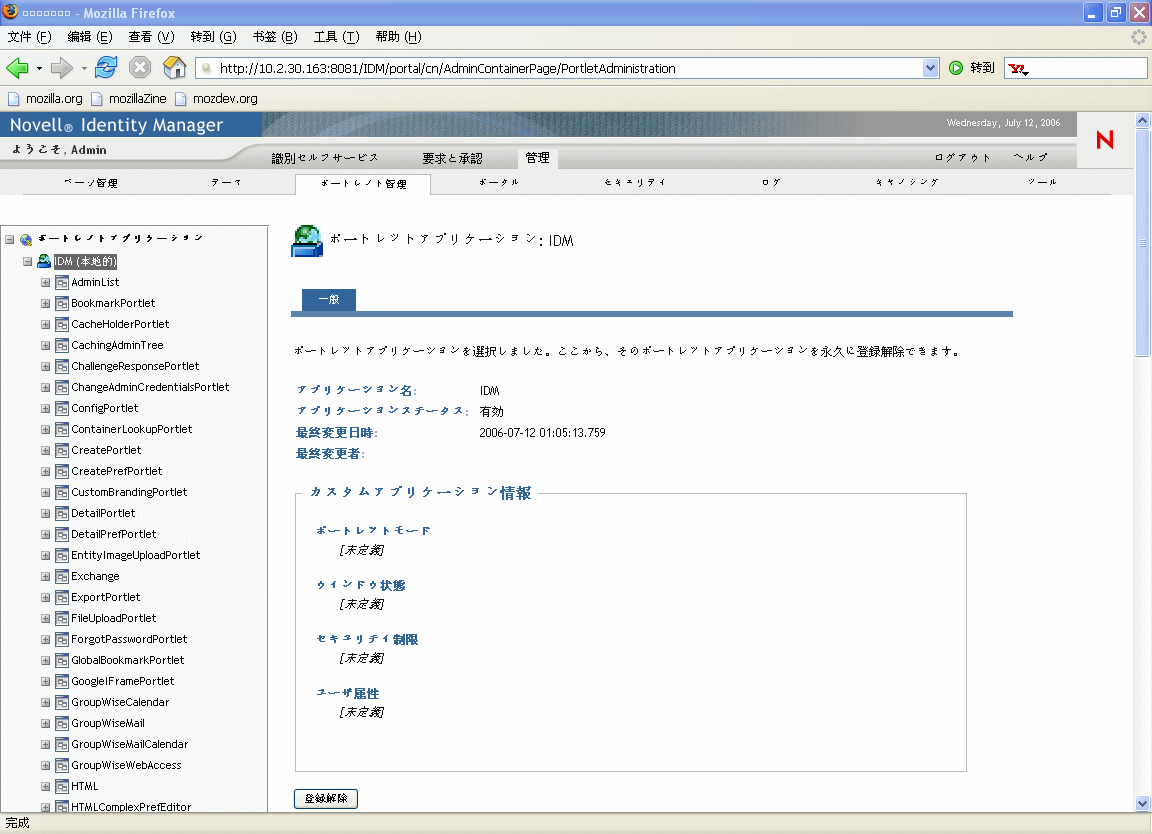Click the back navigation arrow
Screen dimensions: 1152x834
pyautogui.click(x=19, y=67)
